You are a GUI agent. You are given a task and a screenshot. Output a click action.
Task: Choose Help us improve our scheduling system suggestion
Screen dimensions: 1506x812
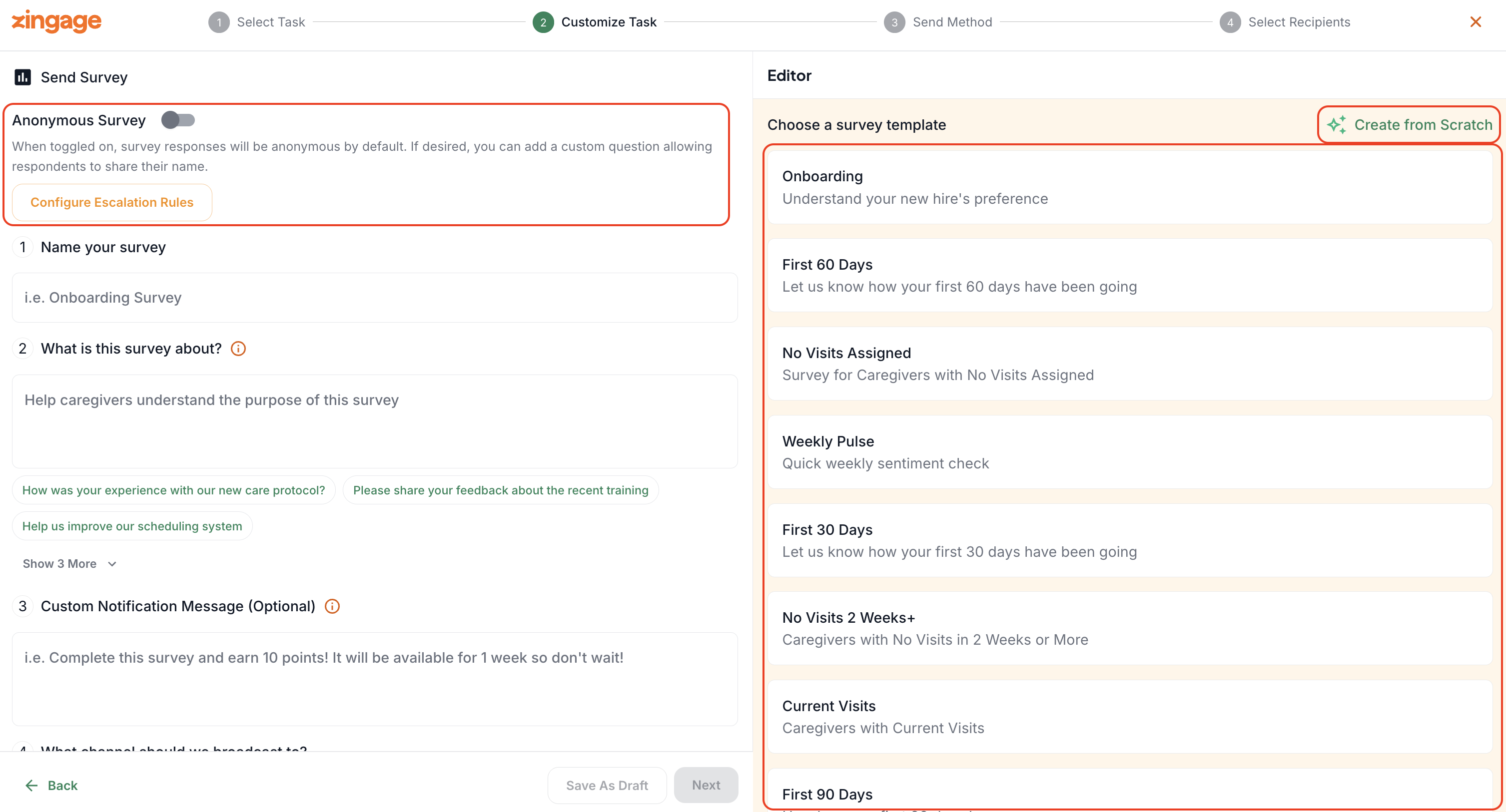tap(132, 526)
